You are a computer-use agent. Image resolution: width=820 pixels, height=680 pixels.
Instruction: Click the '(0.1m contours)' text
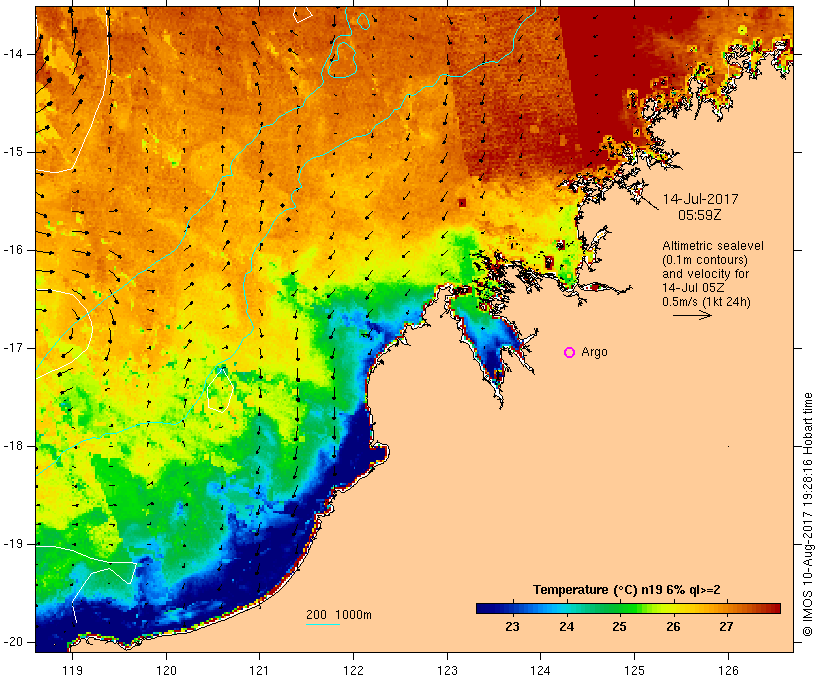click(x=705, y=260)
